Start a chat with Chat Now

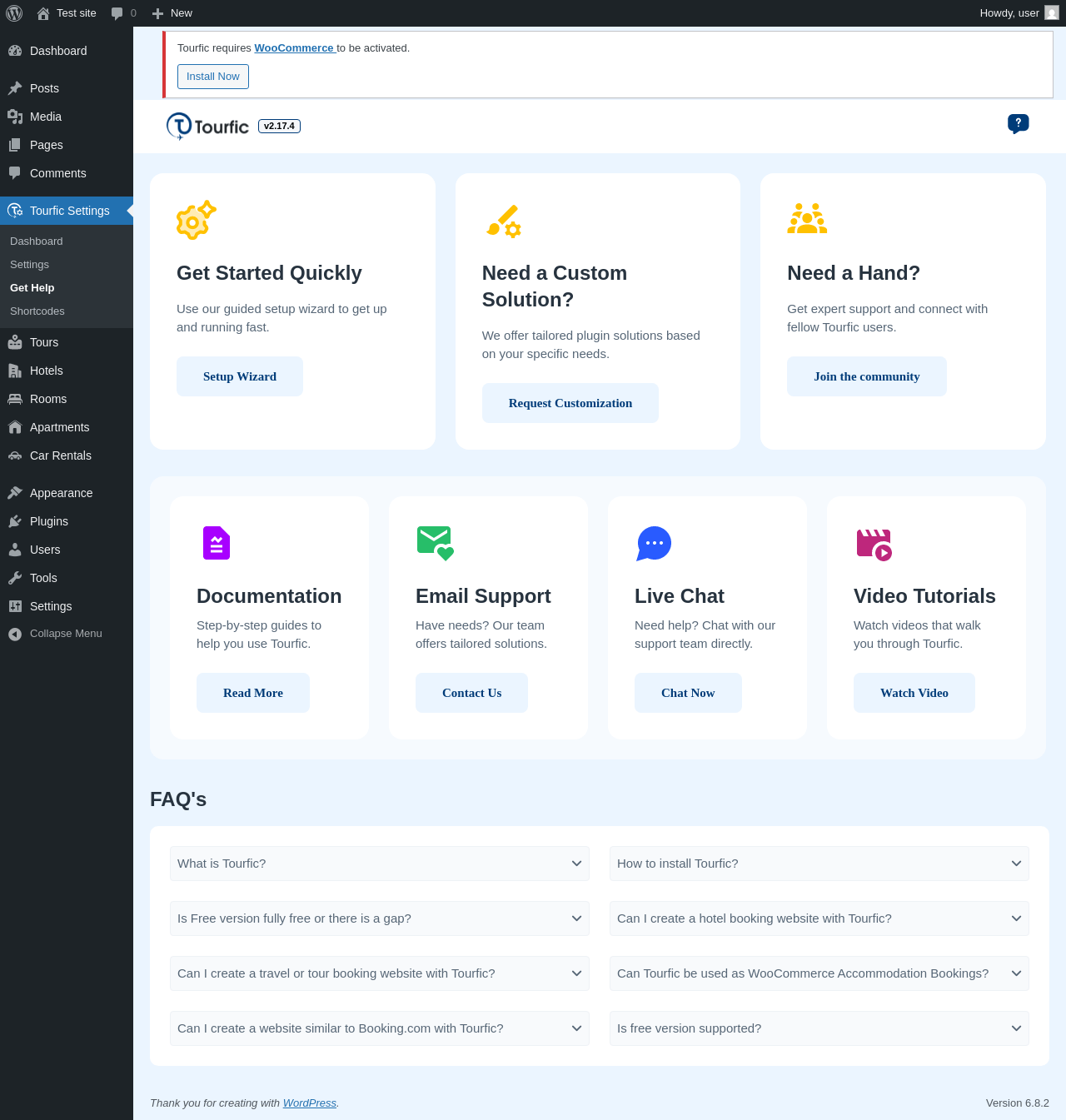(688, 693)
